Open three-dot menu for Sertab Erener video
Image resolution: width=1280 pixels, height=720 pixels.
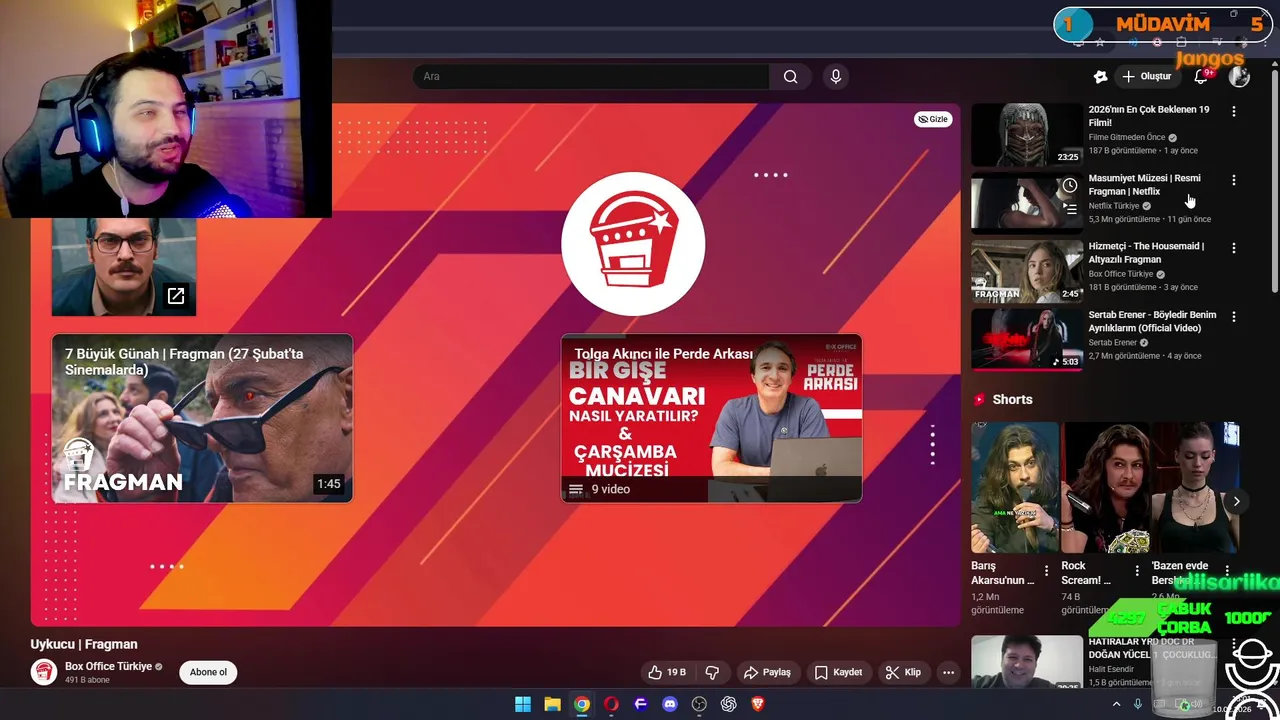pyautogui.click(x=1233, y=316)
